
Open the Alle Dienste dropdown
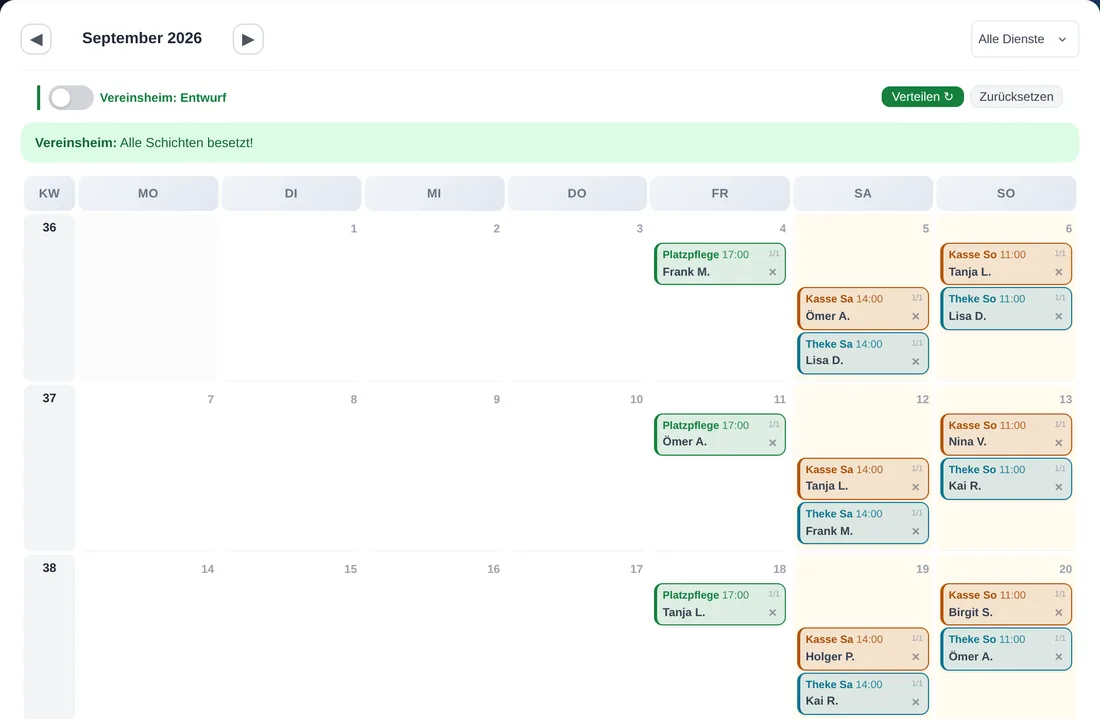1024,39
